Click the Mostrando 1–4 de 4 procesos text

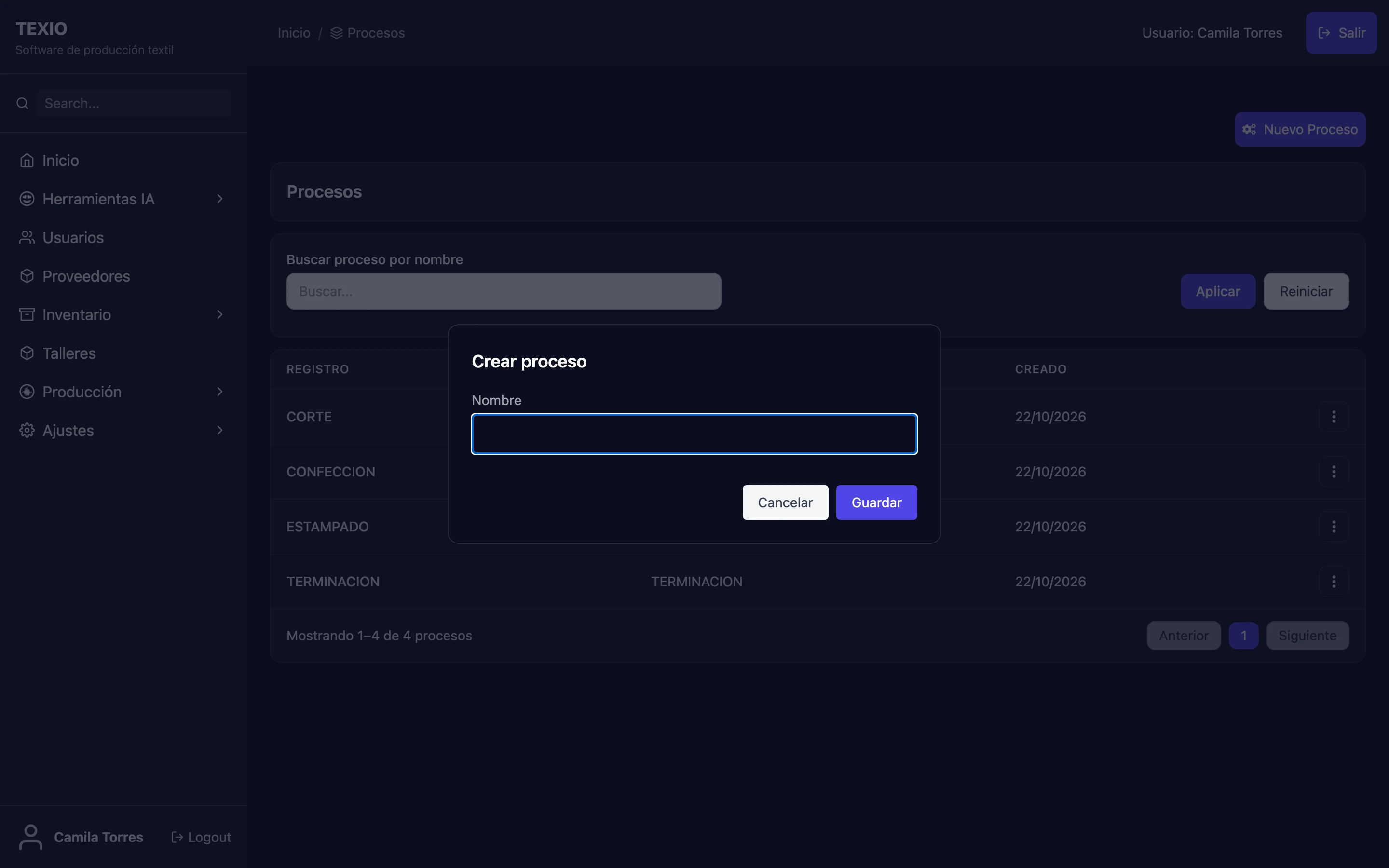pos(379,636)
